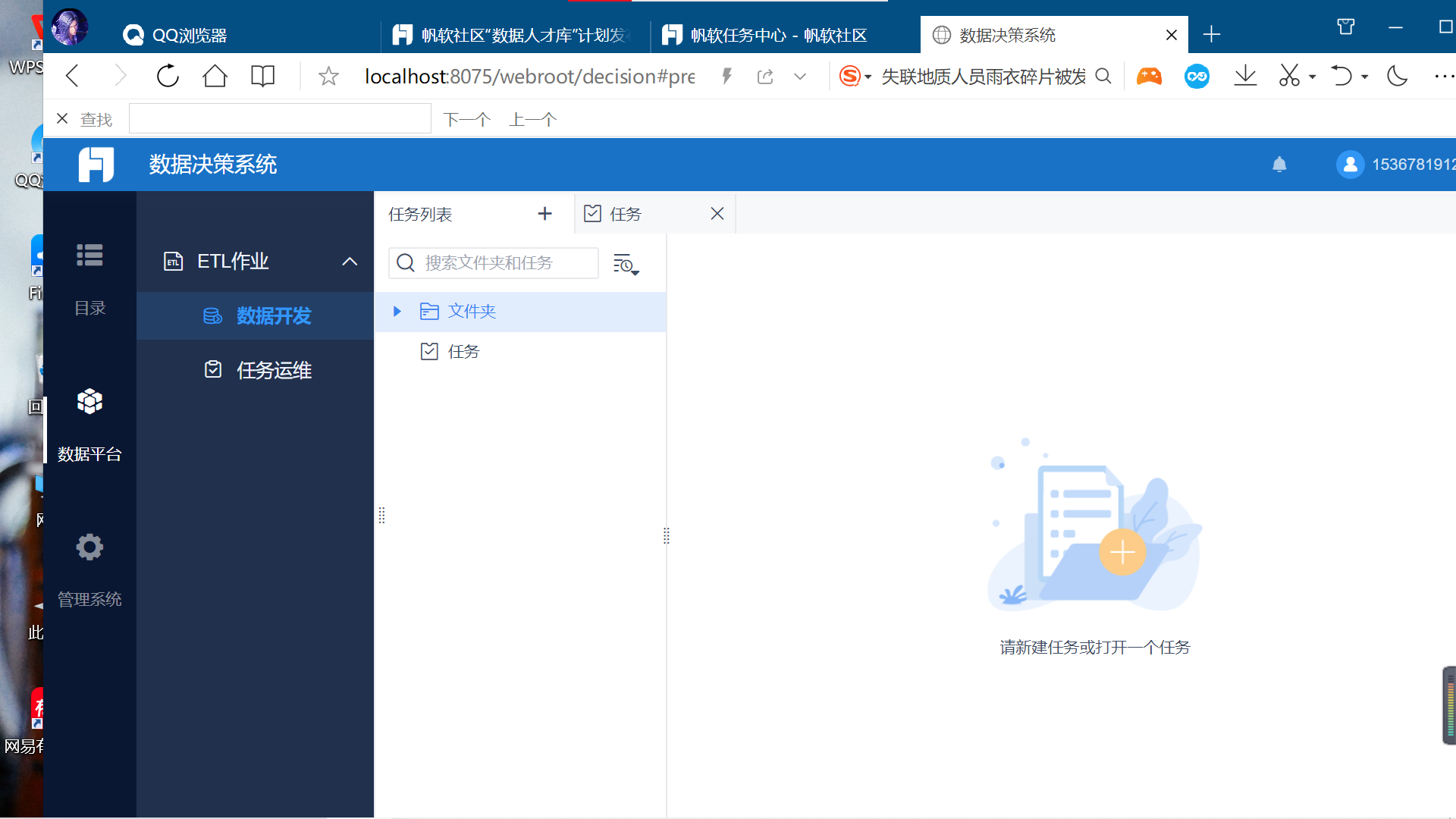Click the undo closed tab icon
This screenshot has height=819, width=1456.
pos(1341,76)
